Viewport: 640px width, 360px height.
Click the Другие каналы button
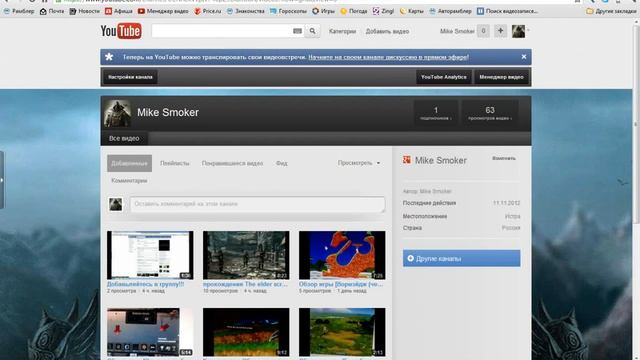click(462, 258)
